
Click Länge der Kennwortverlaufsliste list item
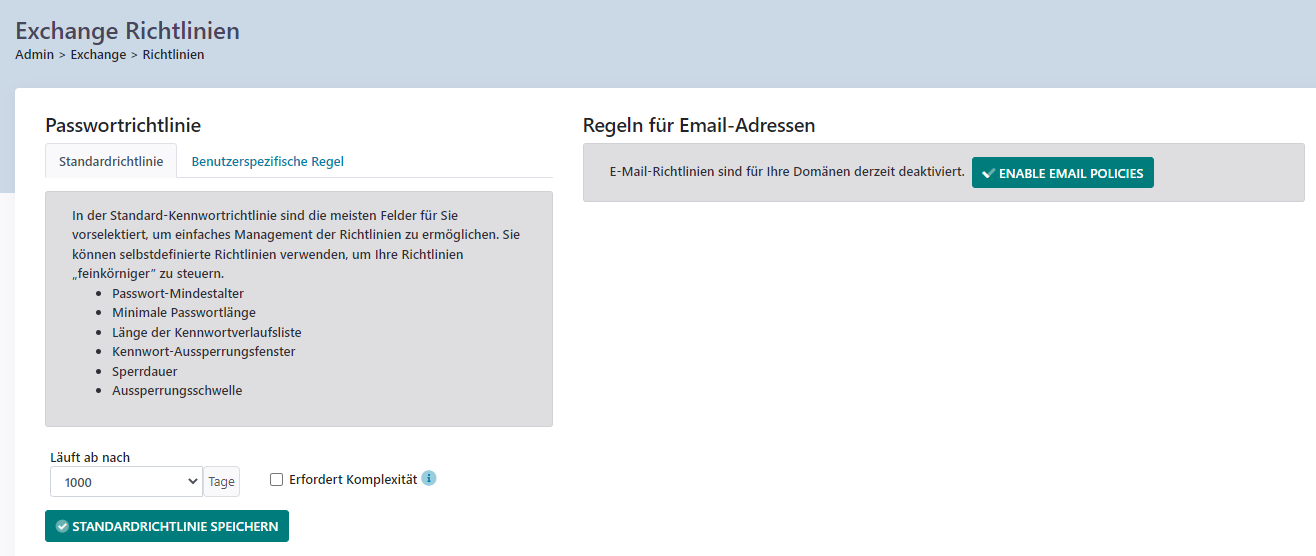[207, 332]
